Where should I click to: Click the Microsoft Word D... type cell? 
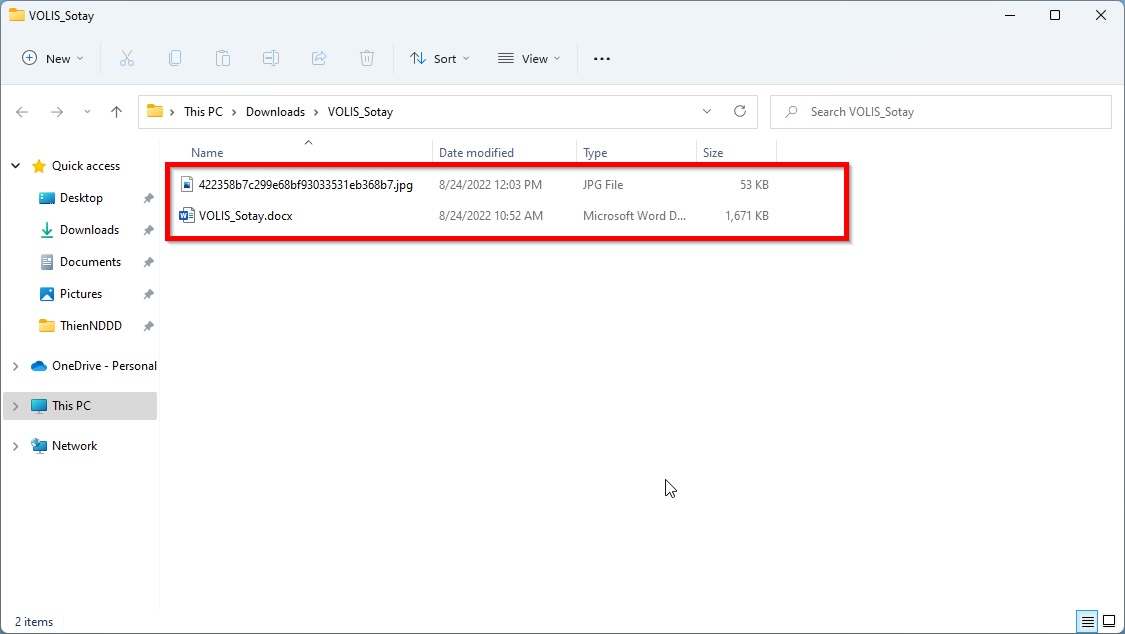[634, 216]
